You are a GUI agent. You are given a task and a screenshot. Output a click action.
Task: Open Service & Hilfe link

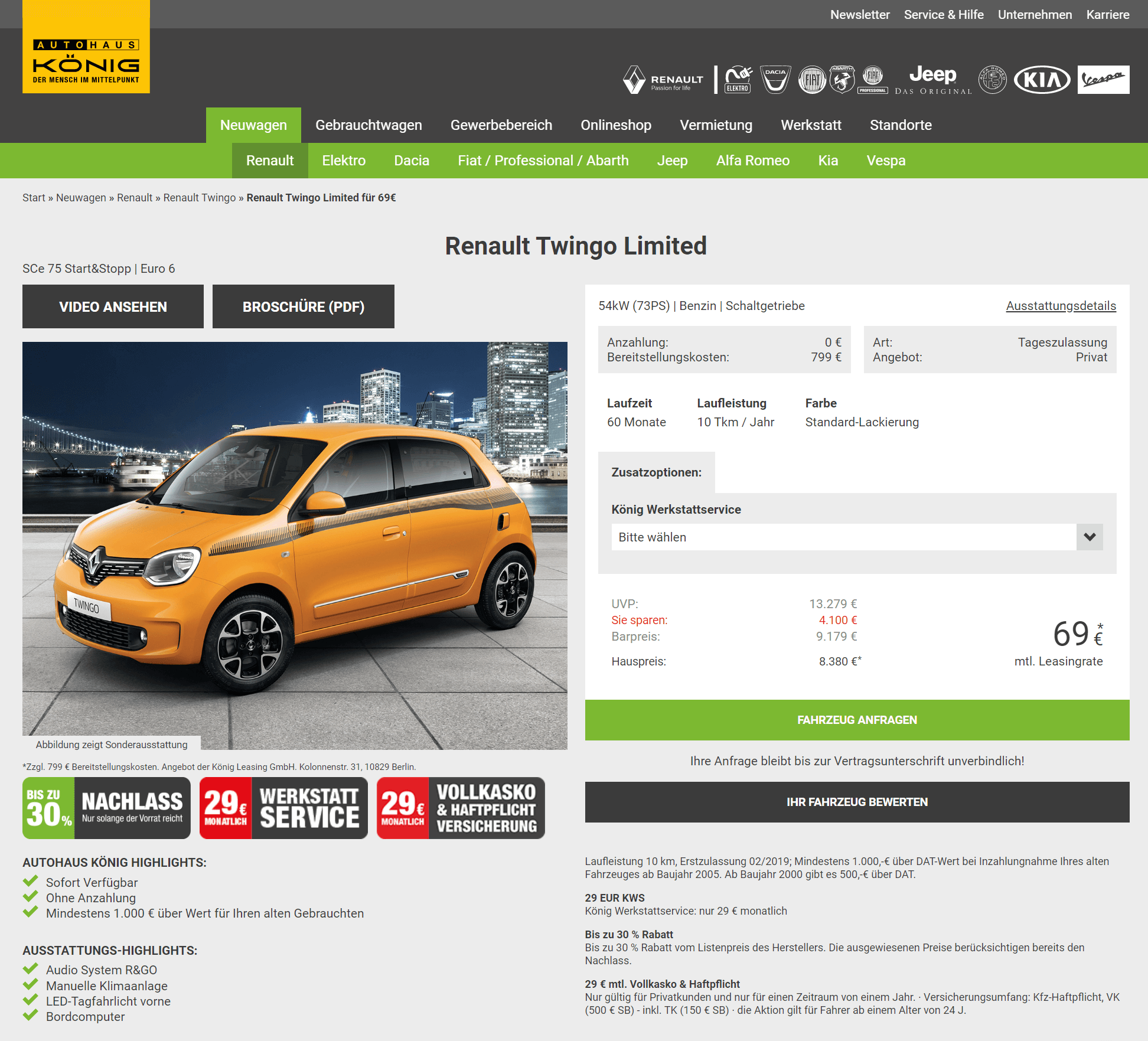tap(944, 15)
